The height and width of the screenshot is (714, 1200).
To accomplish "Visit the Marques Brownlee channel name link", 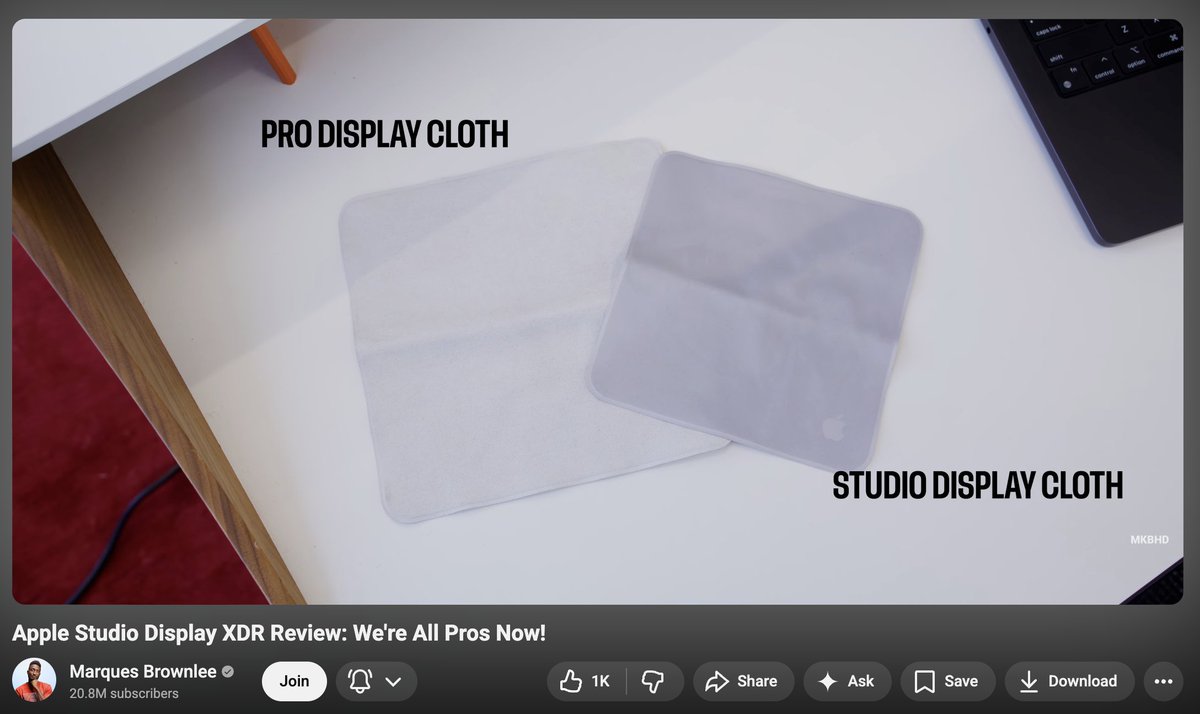I will (143, 671).
